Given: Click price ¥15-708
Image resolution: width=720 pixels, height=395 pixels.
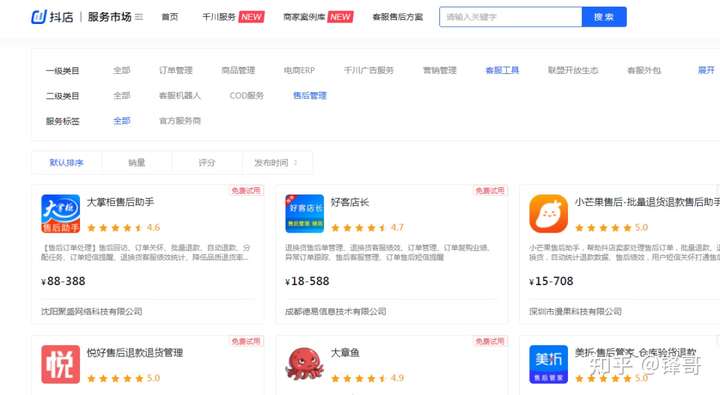Looking at the screenshot, I should (551, 281).
